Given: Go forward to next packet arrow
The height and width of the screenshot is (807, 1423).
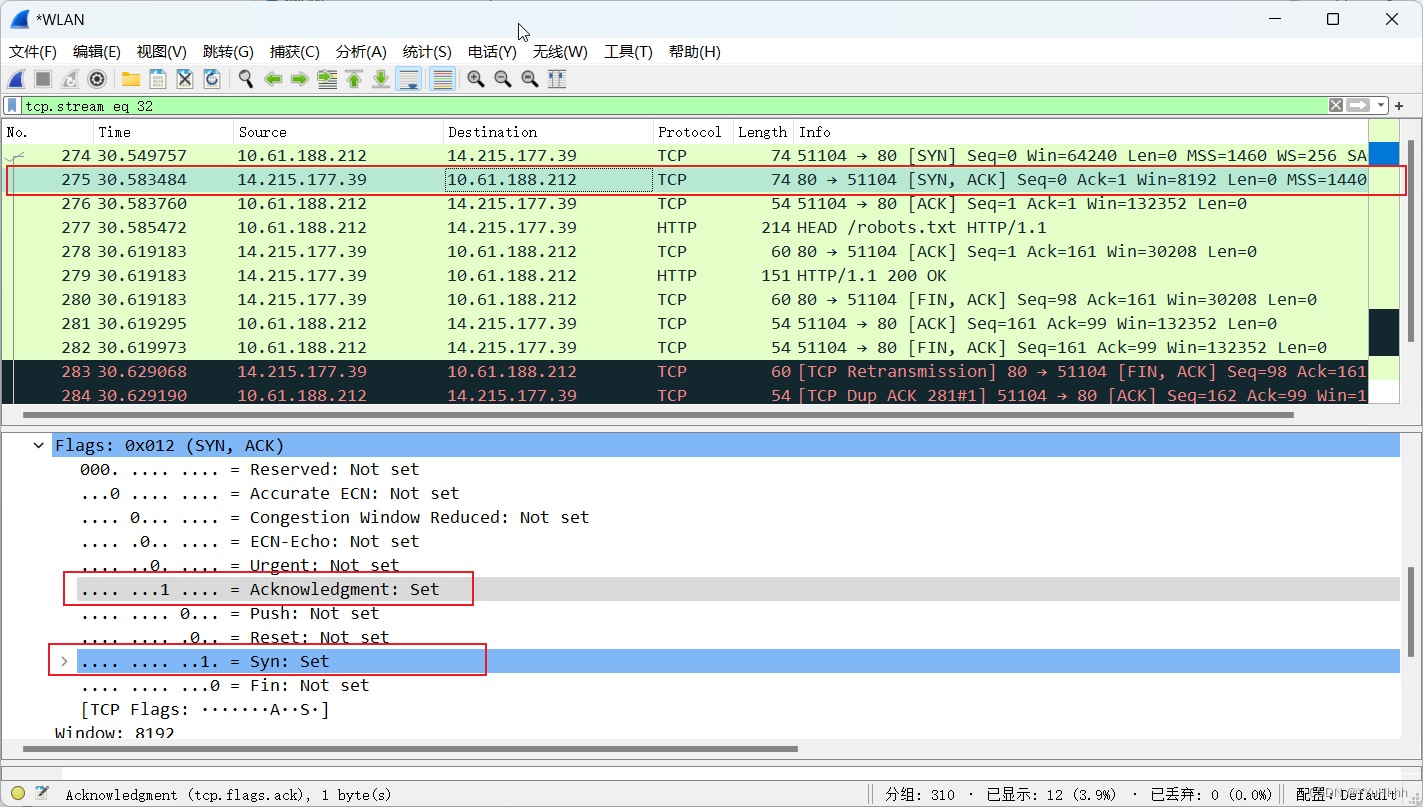Looking at the screenshot, I should [x=300, y=79].
